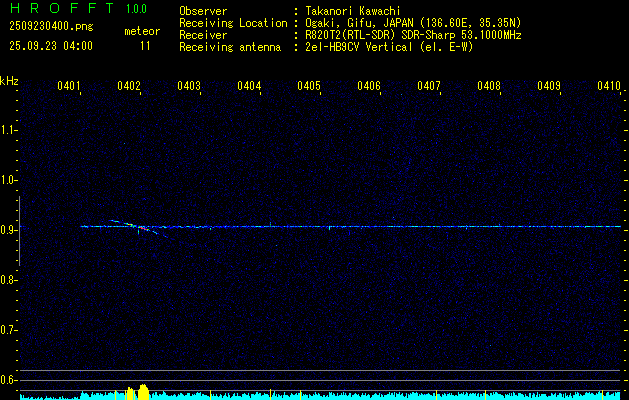This screenshot has width=629, height=400.
Task: Click the 0410 time axis label
Action: click(x=609, y=87)
